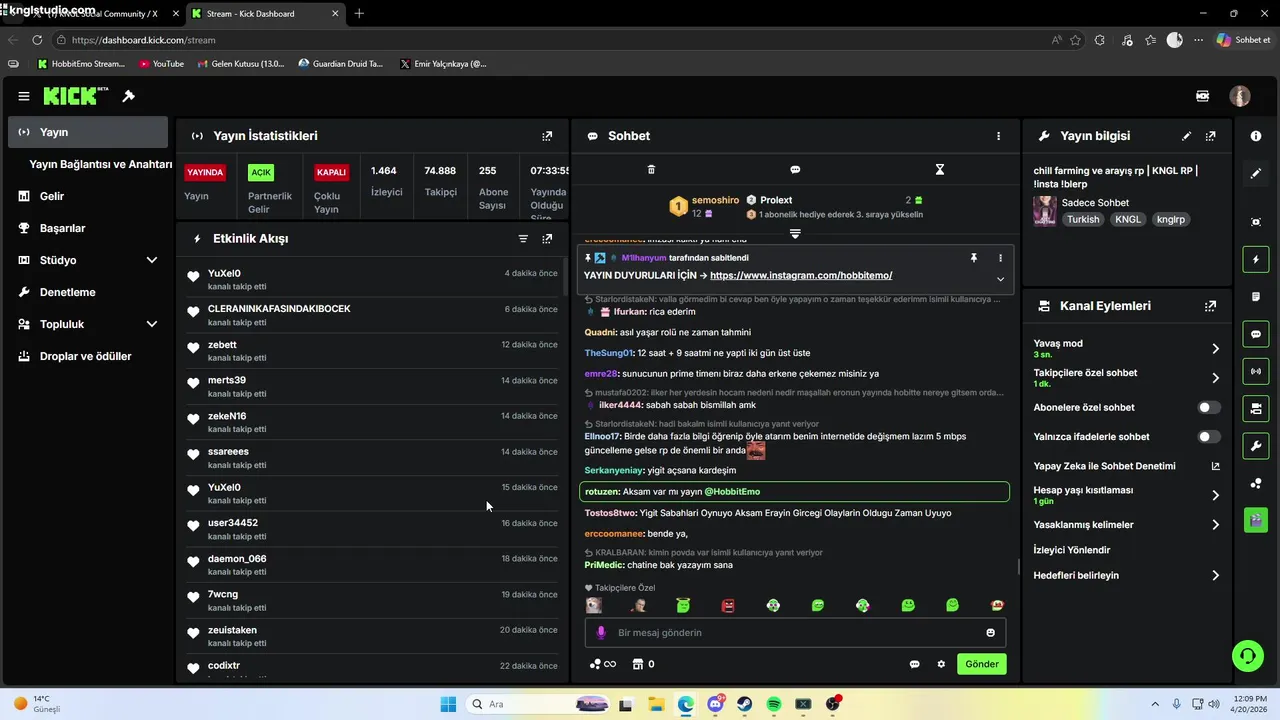Pop out the Yayın İstatistikleri panel
This screenshot has height=720, width=1280.
tap(547, 136)
